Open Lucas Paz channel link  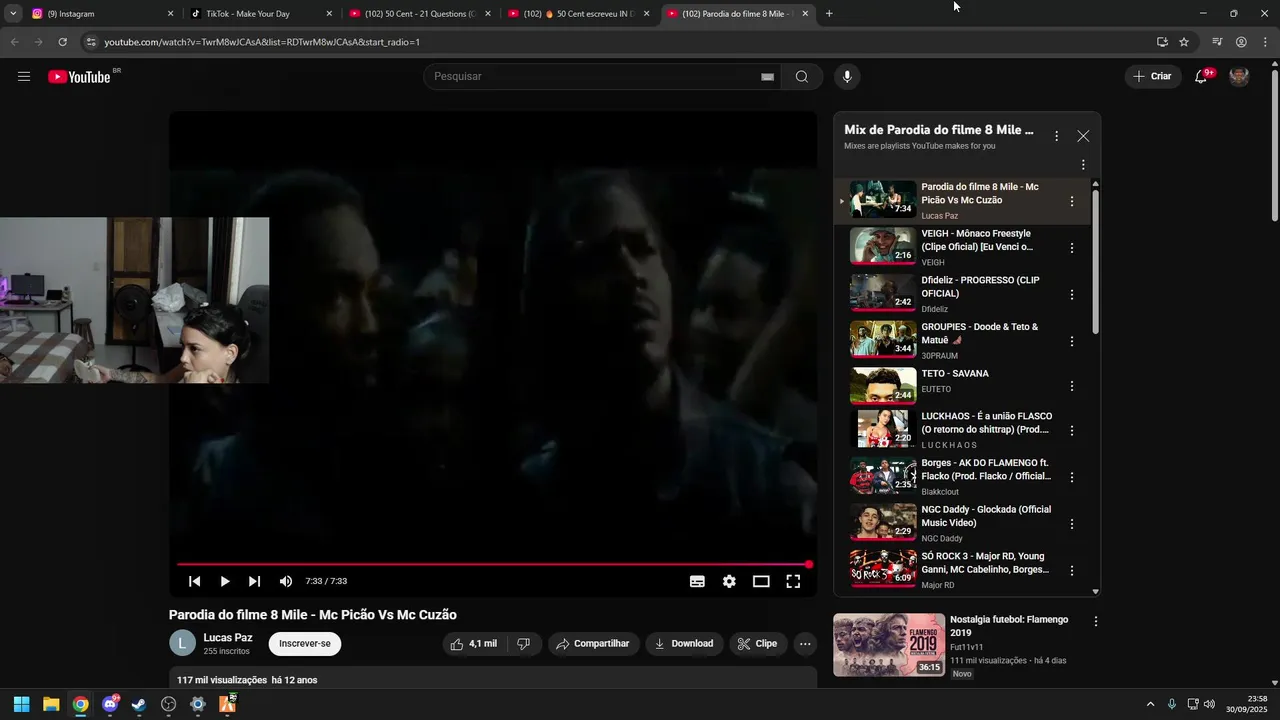click(x=227, y=638)
